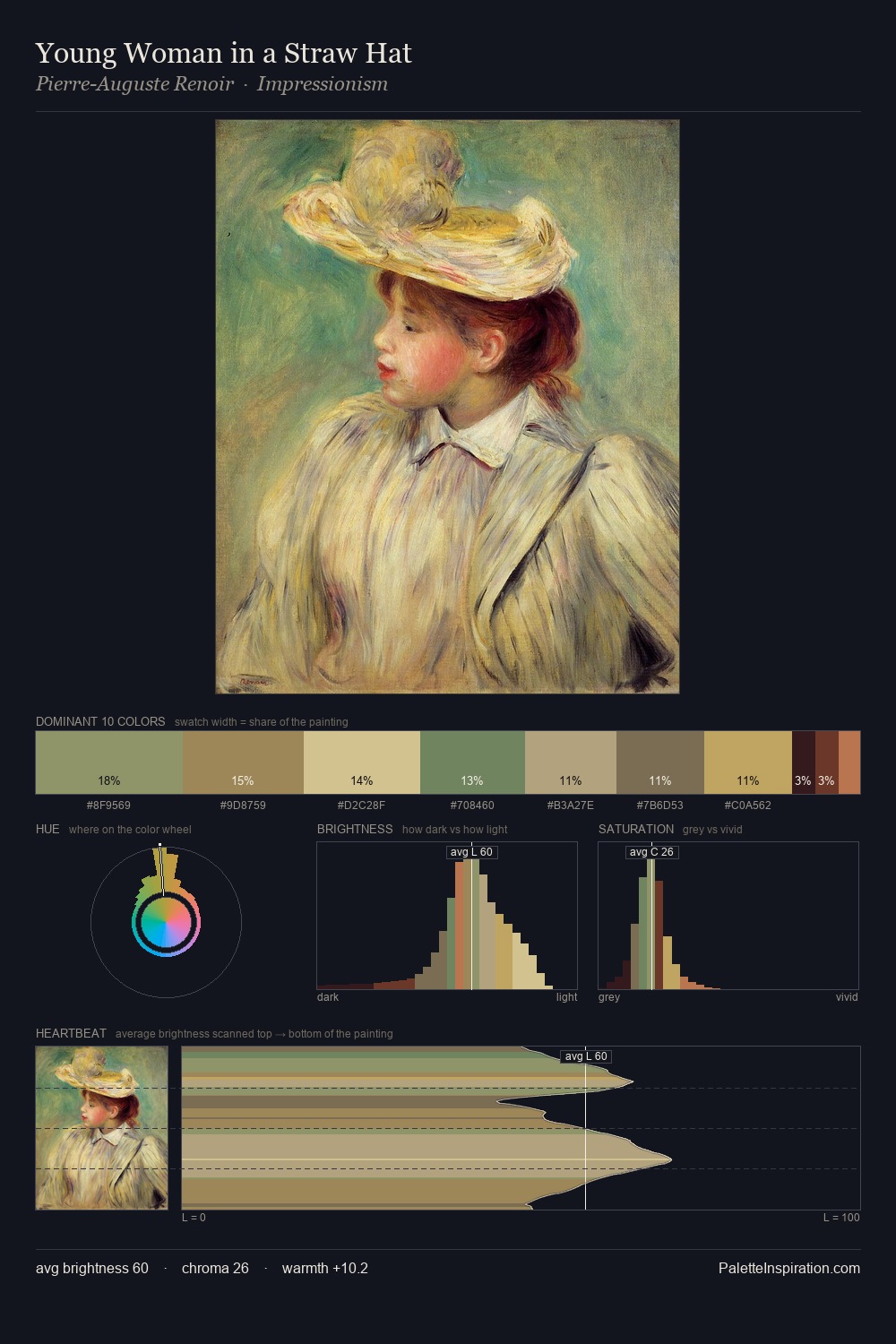Screen dimensions: 896x1344
Task: Click the light axis label
Action: coord(566,997)
